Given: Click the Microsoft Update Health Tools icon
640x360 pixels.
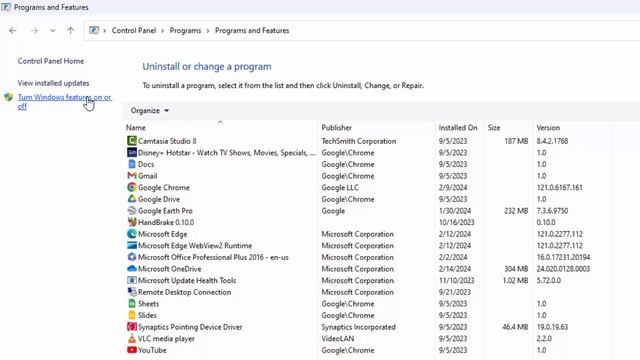Looking at the screenshot, I should coord(131,280).
